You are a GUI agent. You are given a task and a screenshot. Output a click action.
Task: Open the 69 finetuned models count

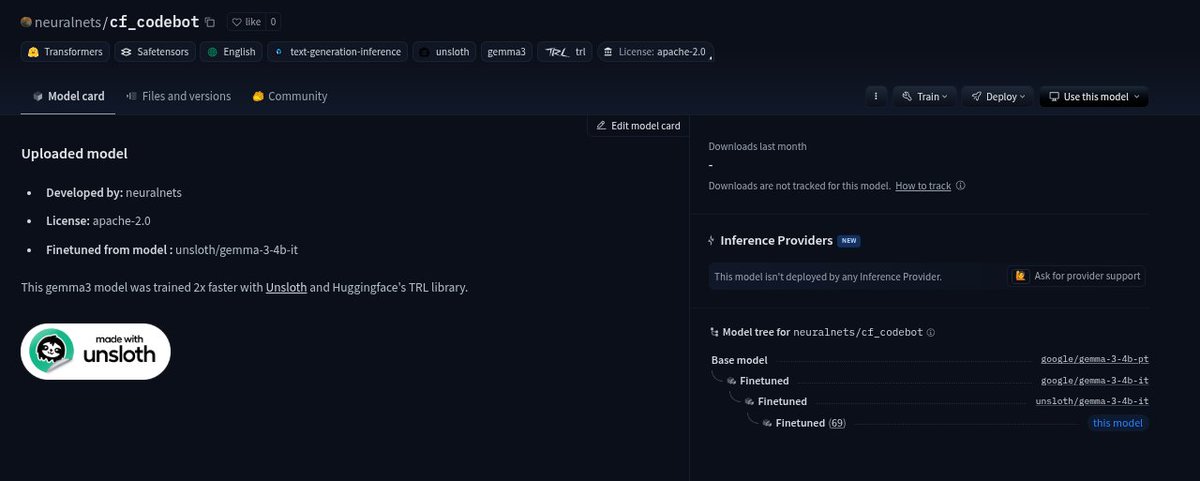(x=837, y=423)
